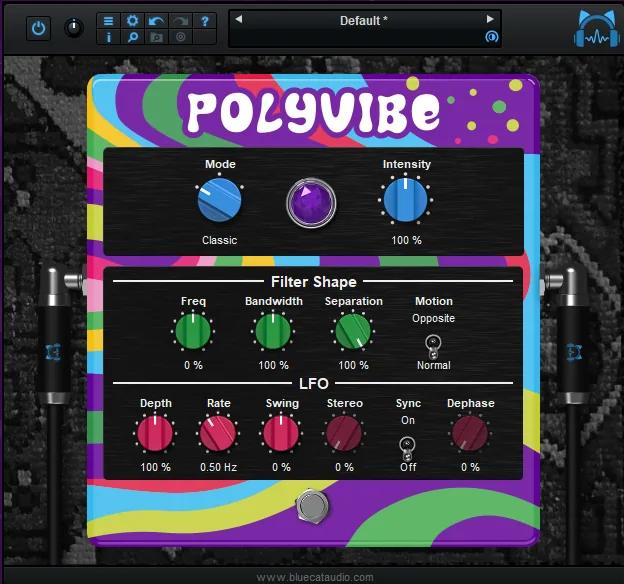Screen dimensions: 624x584
Task: Click the 'Opposite' motion label
Action: pyautogui.click(x=433, y=318)
